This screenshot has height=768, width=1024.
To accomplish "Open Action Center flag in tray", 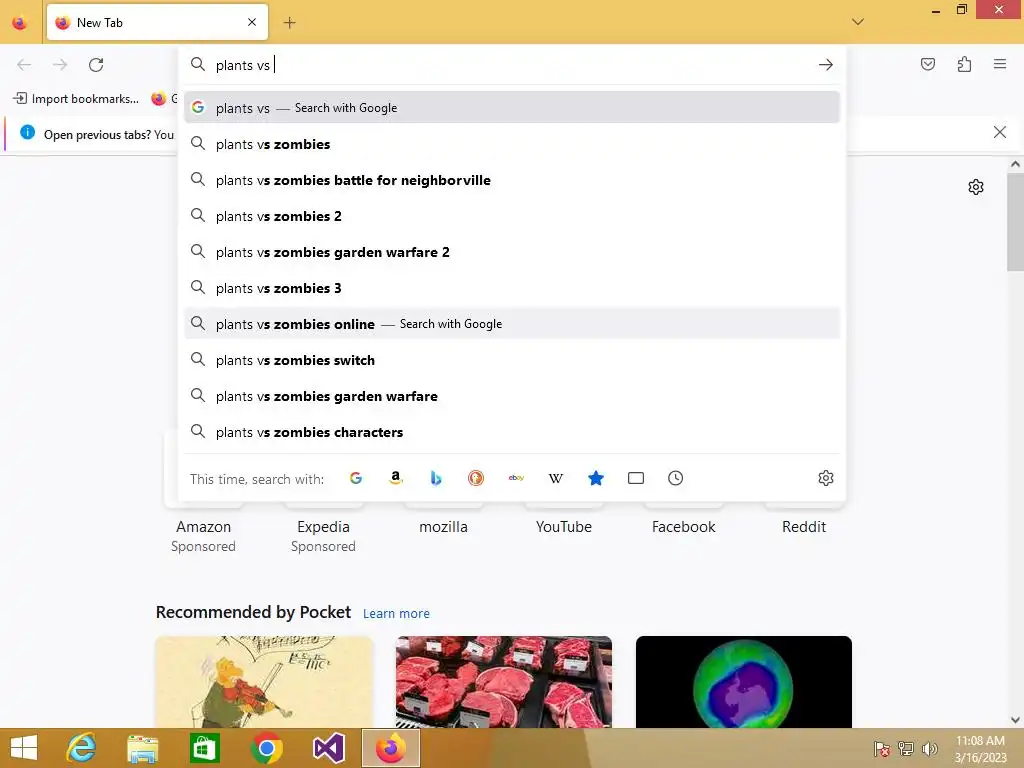I will point(881,749).
